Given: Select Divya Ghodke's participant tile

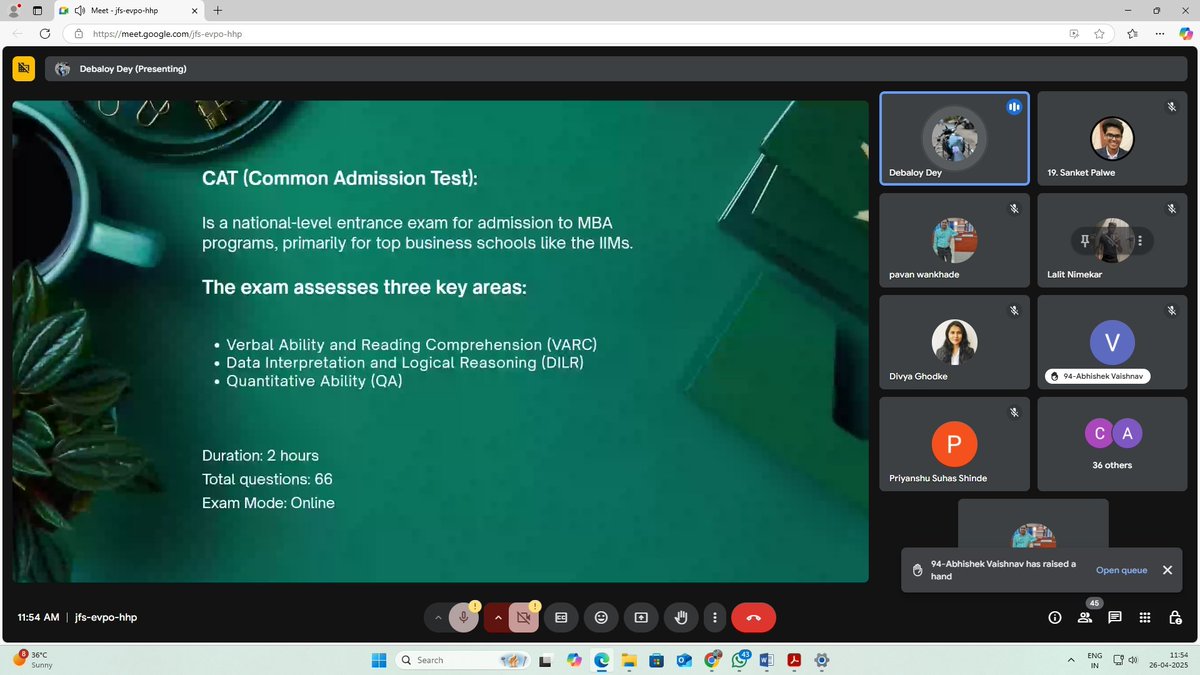Looking at the screenshot, I should pyautogui.click(x=954, y=342).
